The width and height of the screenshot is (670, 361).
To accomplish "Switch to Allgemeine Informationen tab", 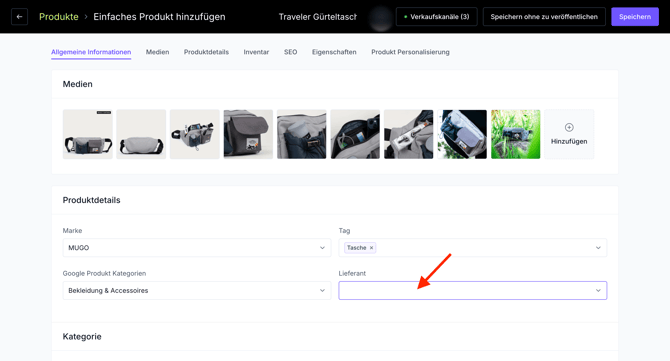I will (x=91, y=52).
